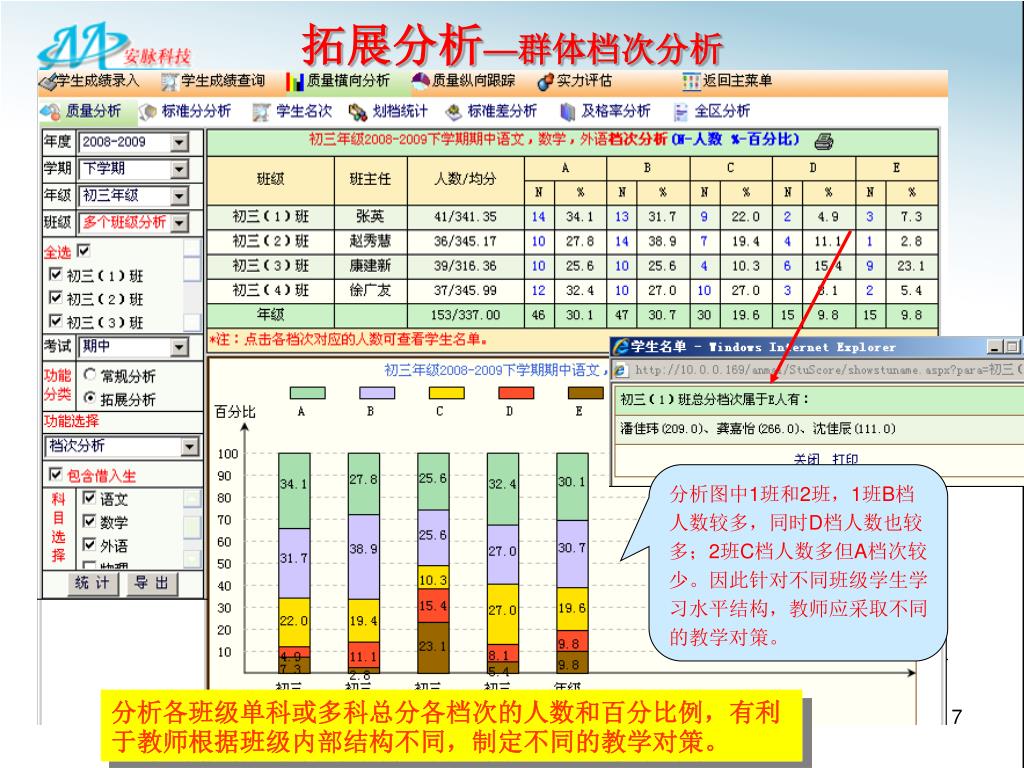Click the red D legend swatch

point(516,392)
